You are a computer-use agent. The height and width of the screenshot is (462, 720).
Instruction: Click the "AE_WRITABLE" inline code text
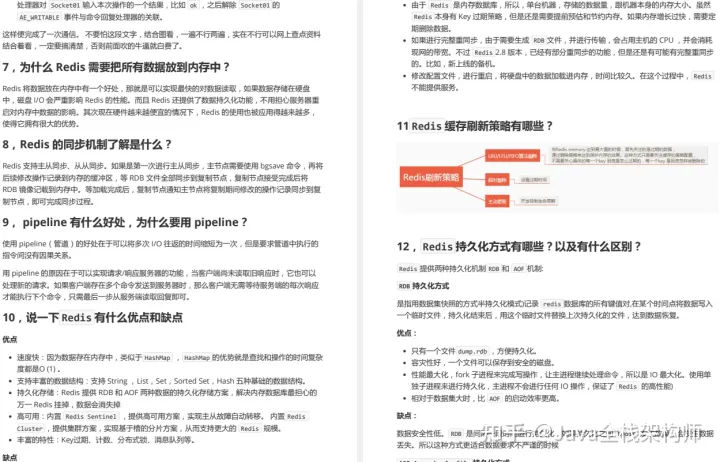pos(39,17)
